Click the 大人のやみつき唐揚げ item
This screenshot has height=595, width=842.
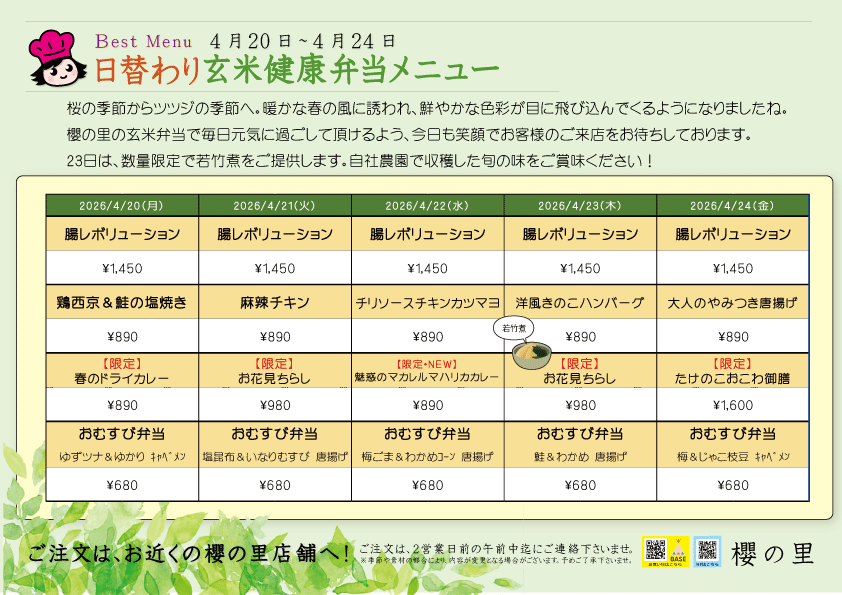pyautogui.click(x=733, y=302)
